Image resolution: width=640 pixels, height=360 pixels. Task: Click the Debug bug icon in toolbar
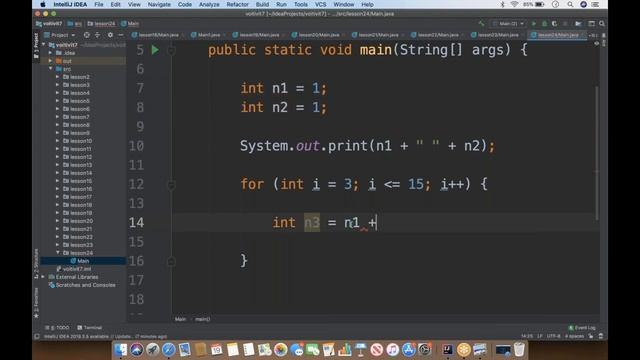(x=544, y=24)
